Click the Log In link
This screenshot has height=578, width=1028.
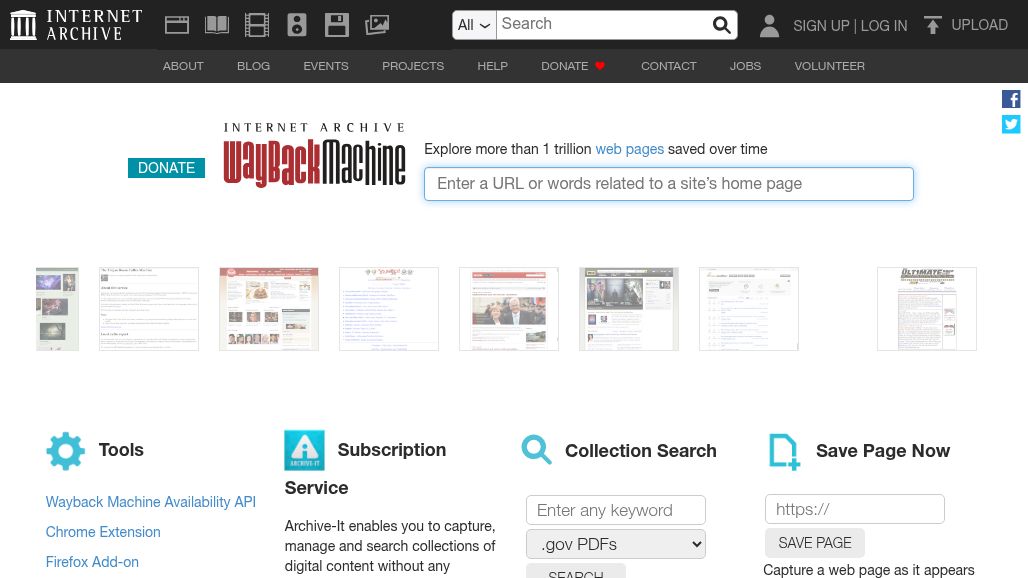(884, 26)
